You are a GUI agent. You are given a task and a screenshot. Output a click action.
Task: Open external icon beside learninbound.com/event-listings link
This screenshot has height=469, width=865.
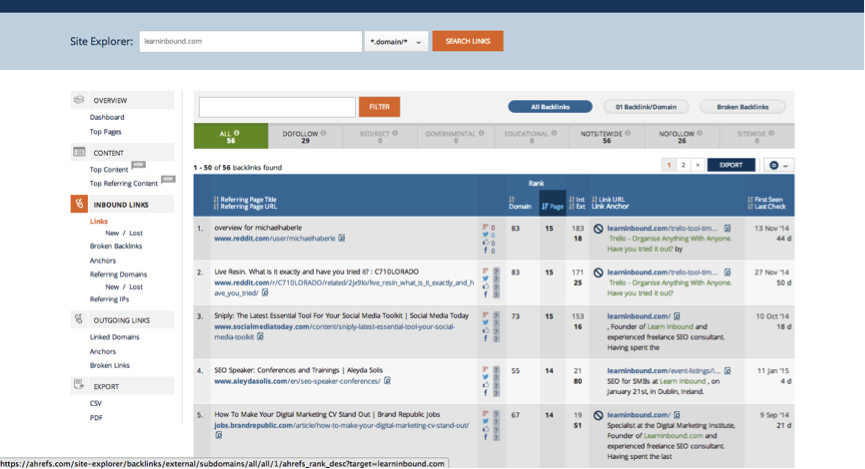(728, 371)
